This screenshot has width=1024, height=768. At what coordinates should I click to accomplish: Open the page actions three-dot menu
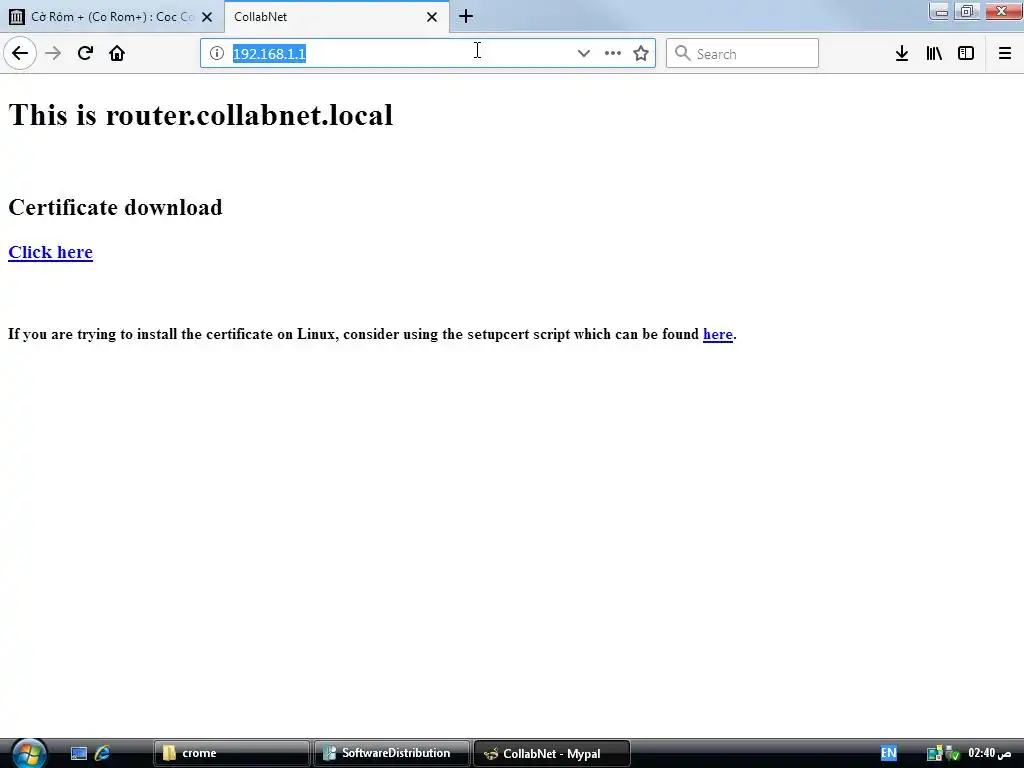click(x=613, y=54)
